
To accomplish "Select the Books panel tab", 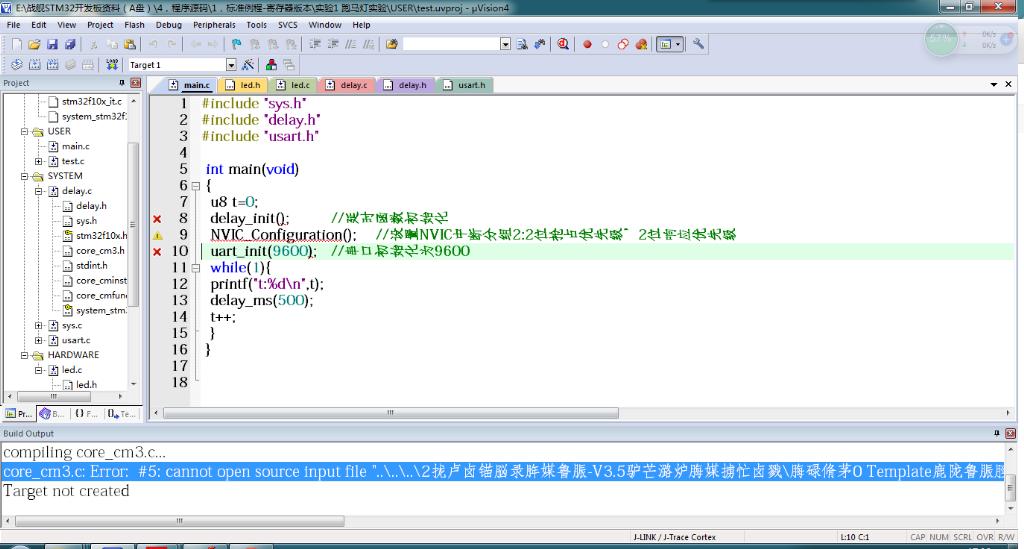I will click(x=52, y=414).
